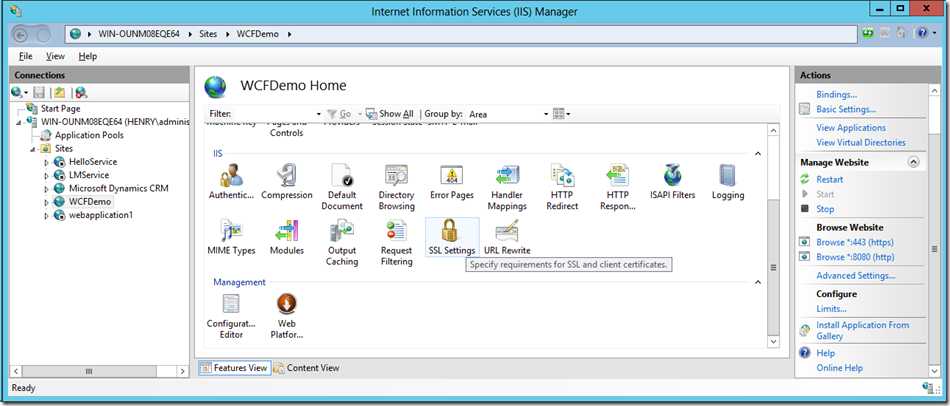The height and width of the screenshot is (406, 950).
Task: Click the Up folder icon in Connections toolbar
Action: tap(59, 92)
